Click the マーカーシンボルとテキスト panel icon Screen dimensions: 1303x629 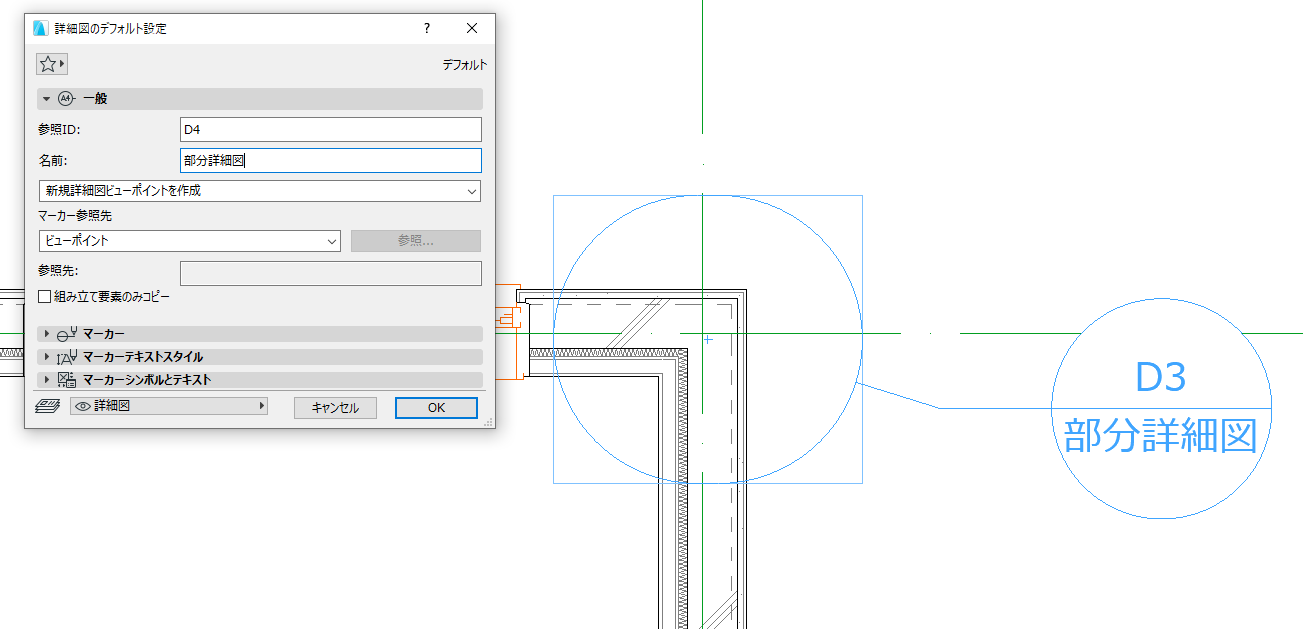click(x=67, y=380)
